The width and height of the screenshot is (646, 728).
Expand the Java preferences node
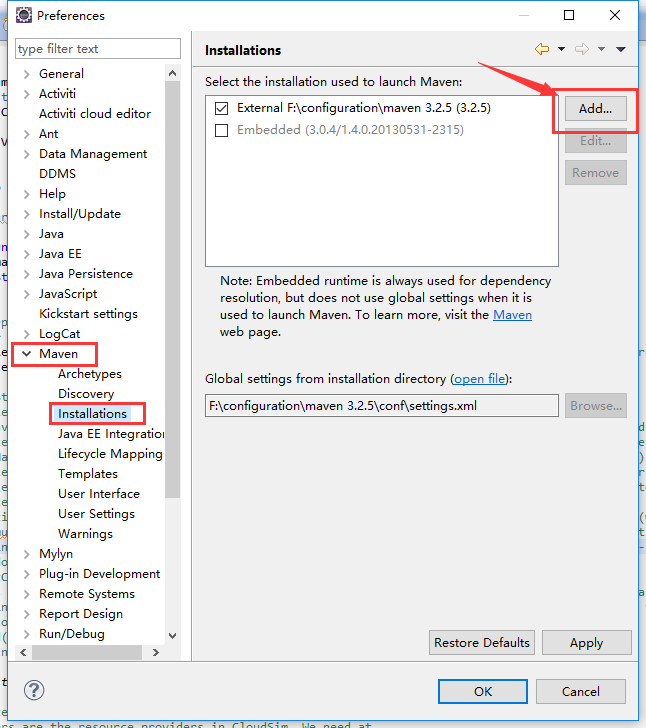26,234
